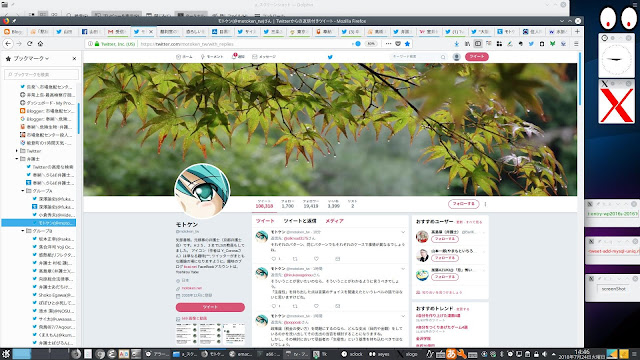Screen dimensions: 640x360
Task: Click the pink ツイート button under profile bio
Action: click(x=210, y=307)
